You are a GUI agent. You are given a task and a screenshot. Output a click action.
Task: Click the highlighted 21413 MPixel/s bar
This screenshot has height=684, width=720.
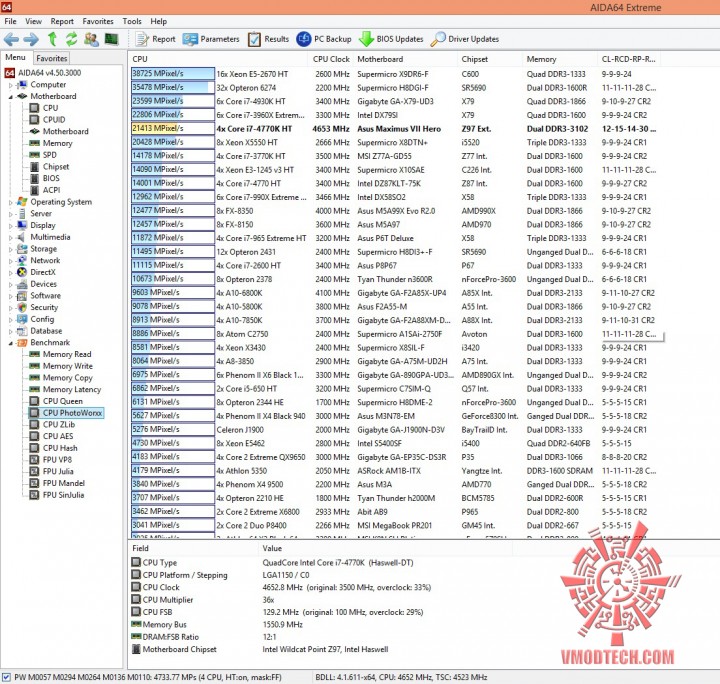tap(173, 129)
